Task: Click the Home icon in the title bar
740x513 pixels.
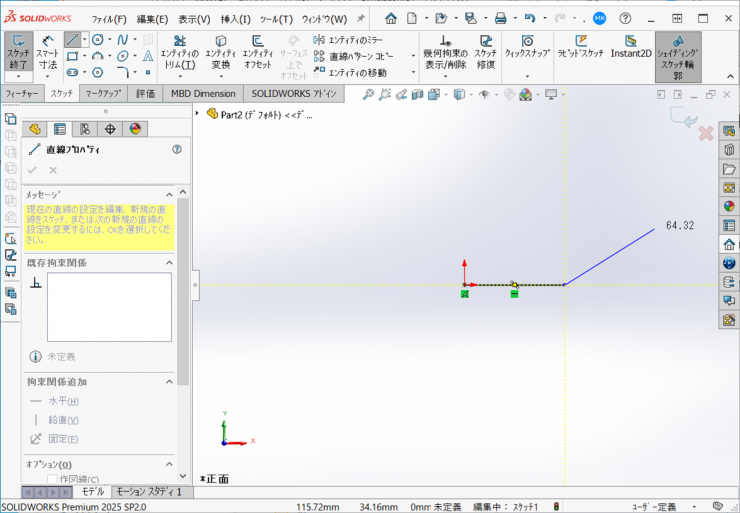Action: 390,18
